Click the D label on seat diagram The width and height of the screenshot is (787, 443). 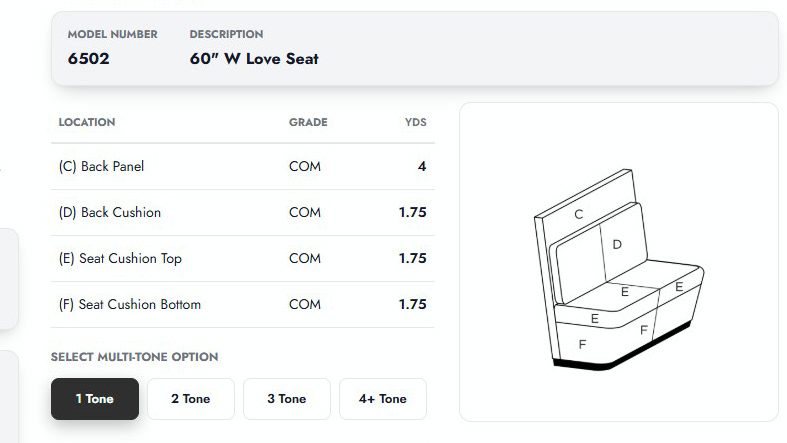617,244
